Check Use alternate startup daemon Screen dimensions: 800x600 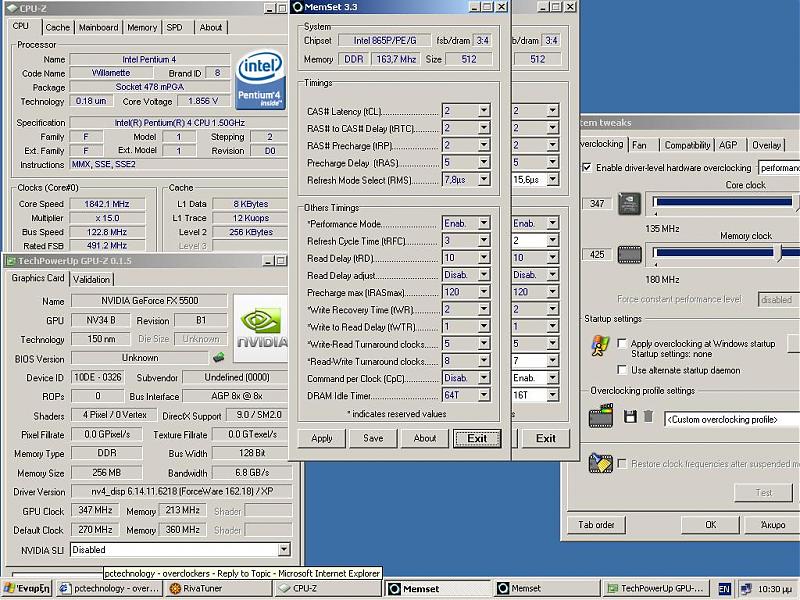click(x=622, y=369)
